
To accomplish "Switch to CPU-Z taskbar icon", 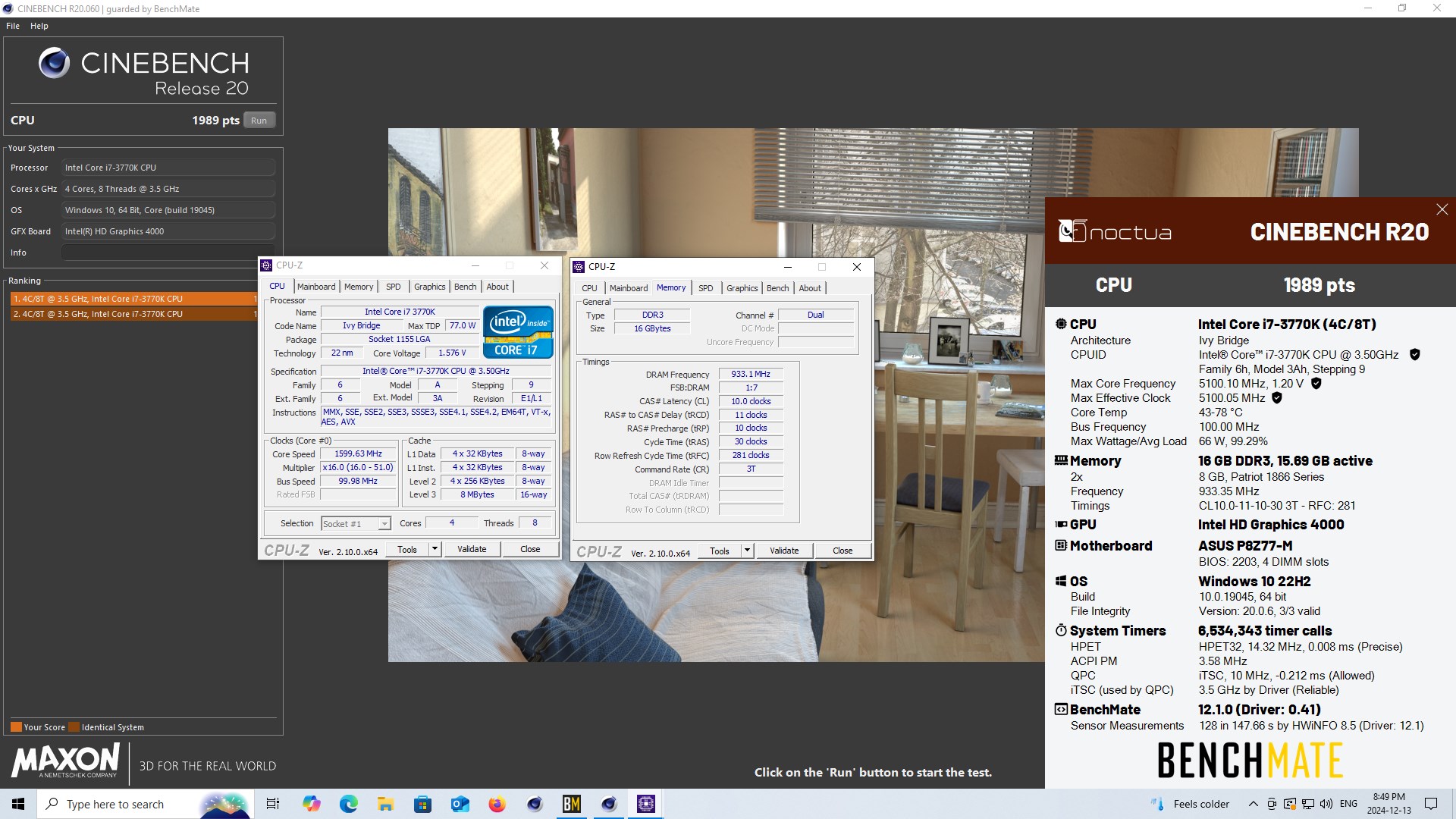I will point(646,804).
